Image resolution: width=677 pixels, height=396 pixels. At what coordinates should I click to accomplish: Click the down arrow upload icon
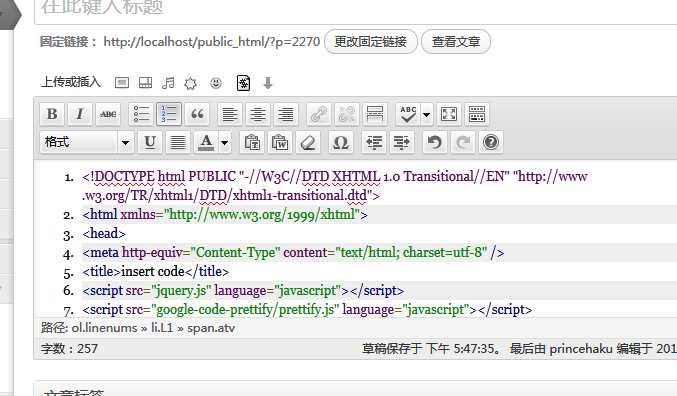coord(268,83)
